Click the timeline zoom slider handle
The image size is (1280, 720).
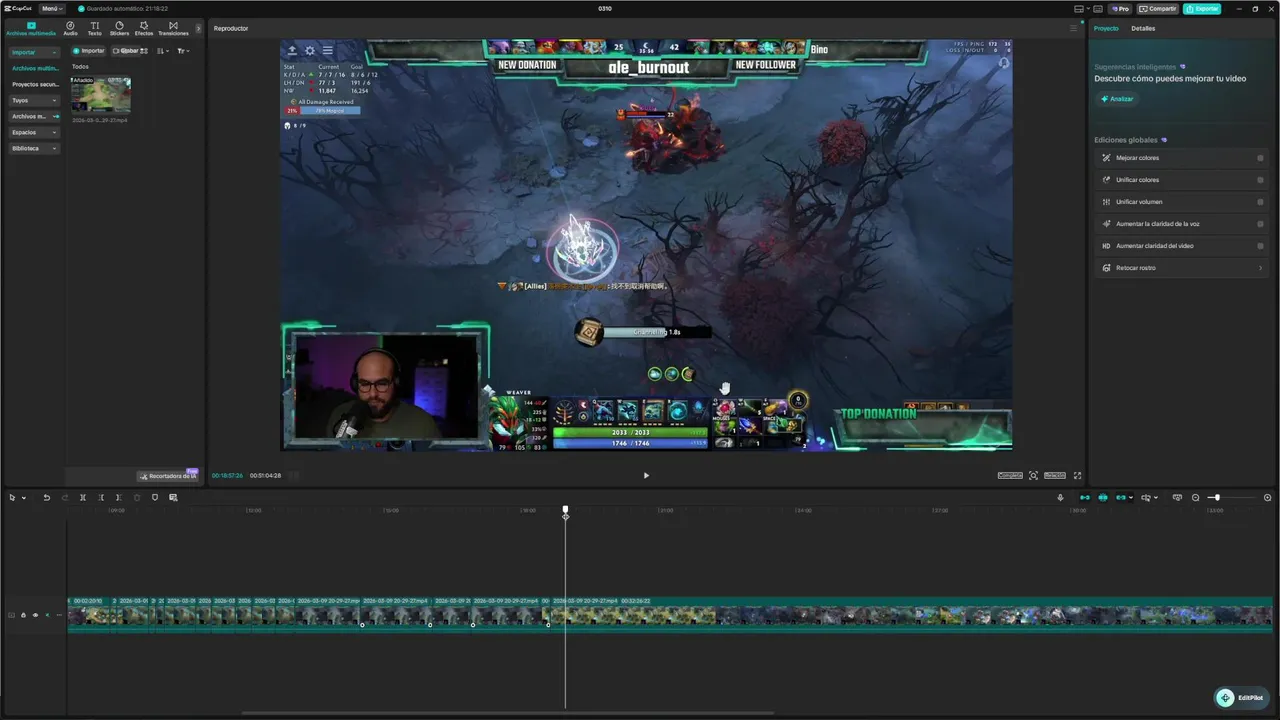point(1217,497)
